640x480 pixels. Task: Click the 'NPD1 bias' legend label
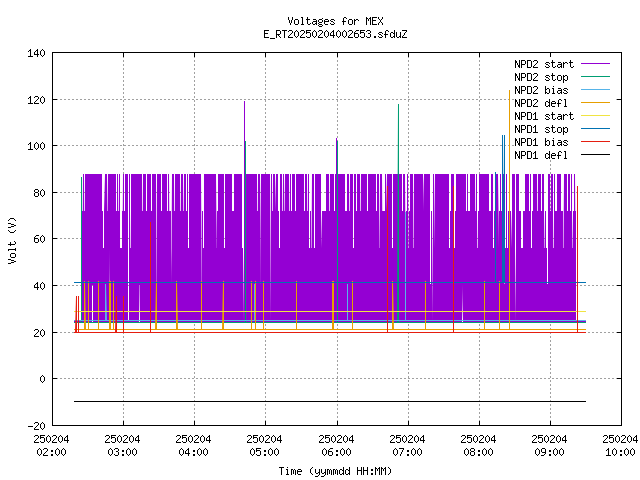click(x=541, y=142)
